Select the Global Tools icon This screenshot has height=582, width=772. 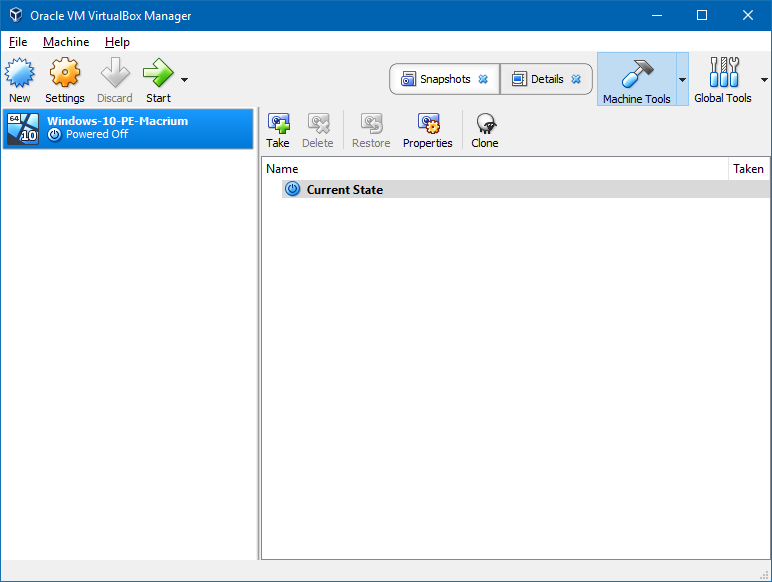tap(723, 74)
